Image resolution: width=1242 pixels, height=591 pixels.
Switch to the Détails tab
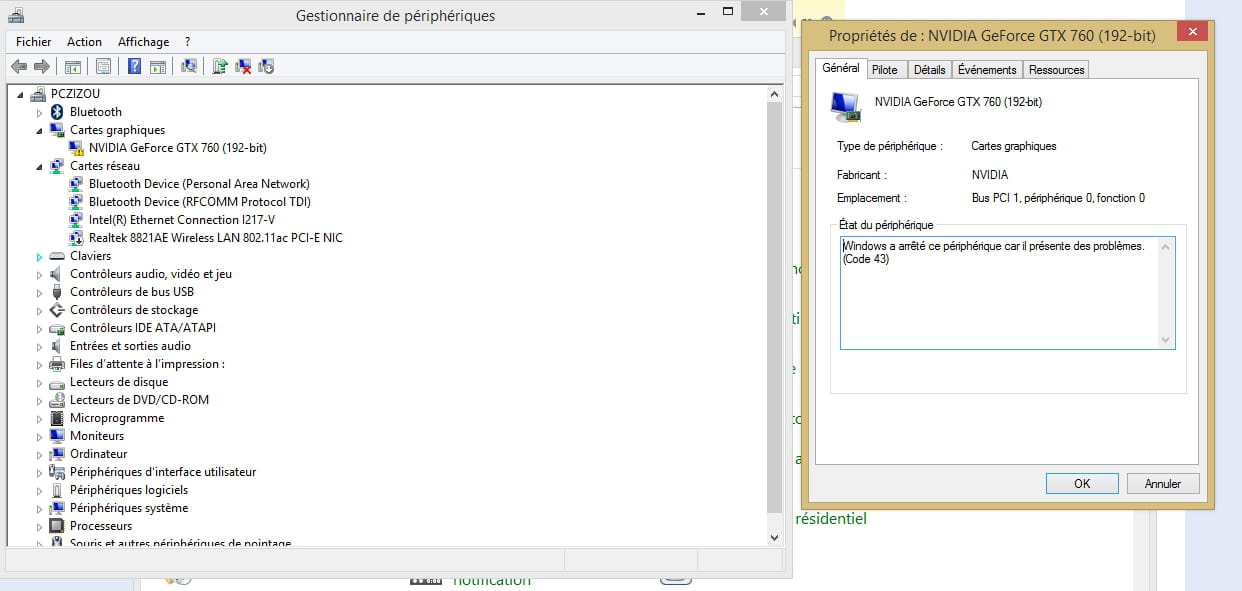pos(929,69)
